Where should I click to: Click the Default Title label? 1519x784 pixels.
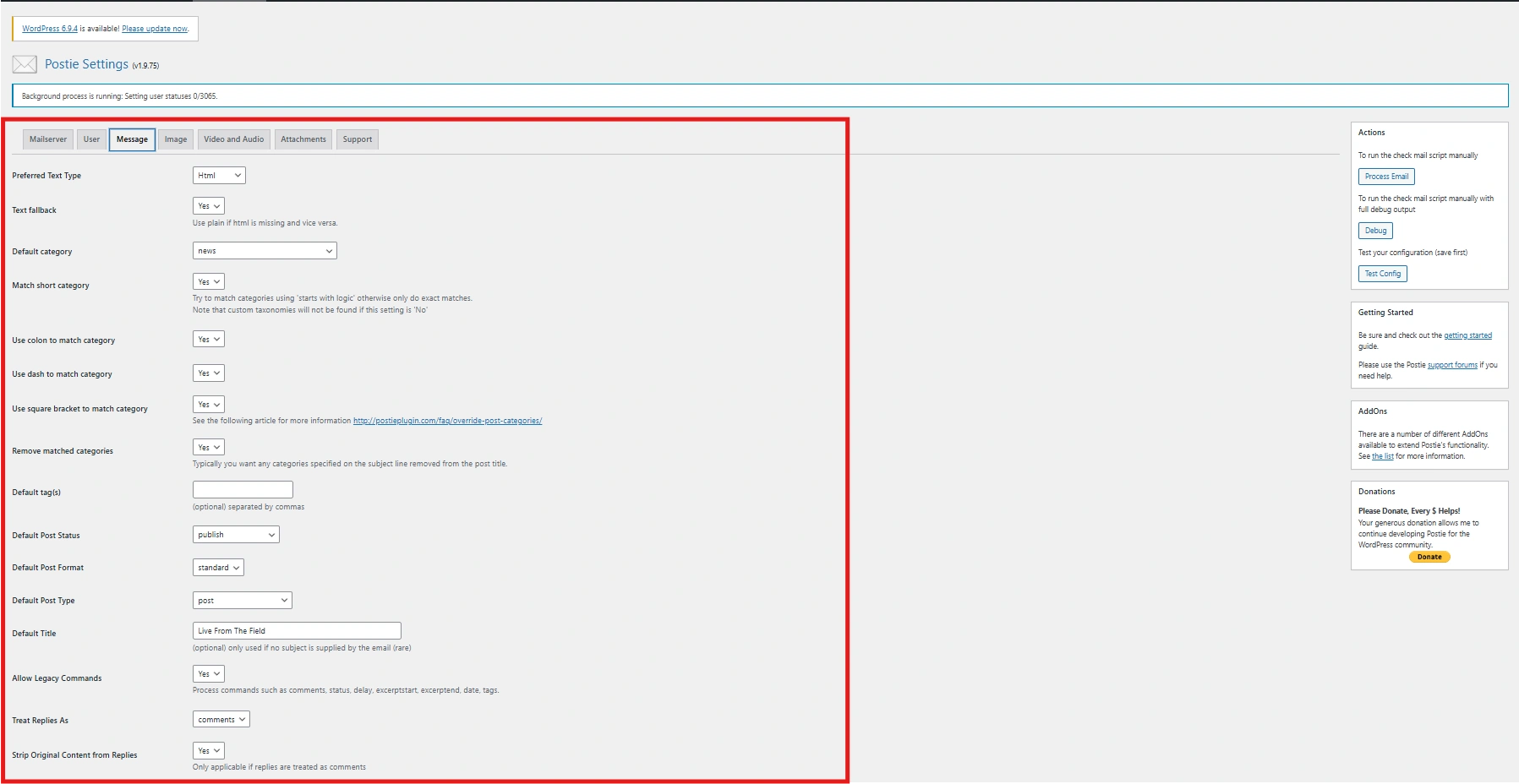point(34,634)
